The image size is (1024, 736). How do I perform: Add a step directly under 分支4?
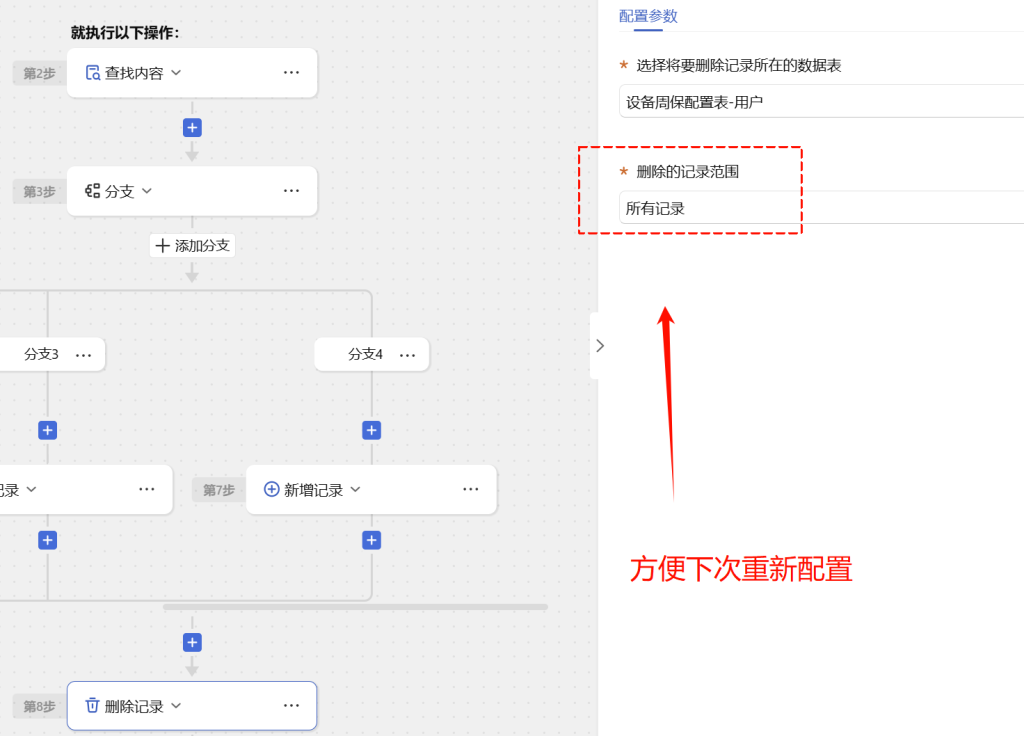(x=372, y=430)
